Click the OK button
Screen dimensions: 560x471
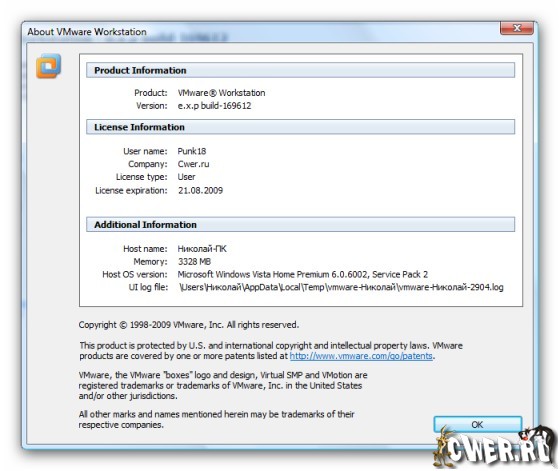478,425
